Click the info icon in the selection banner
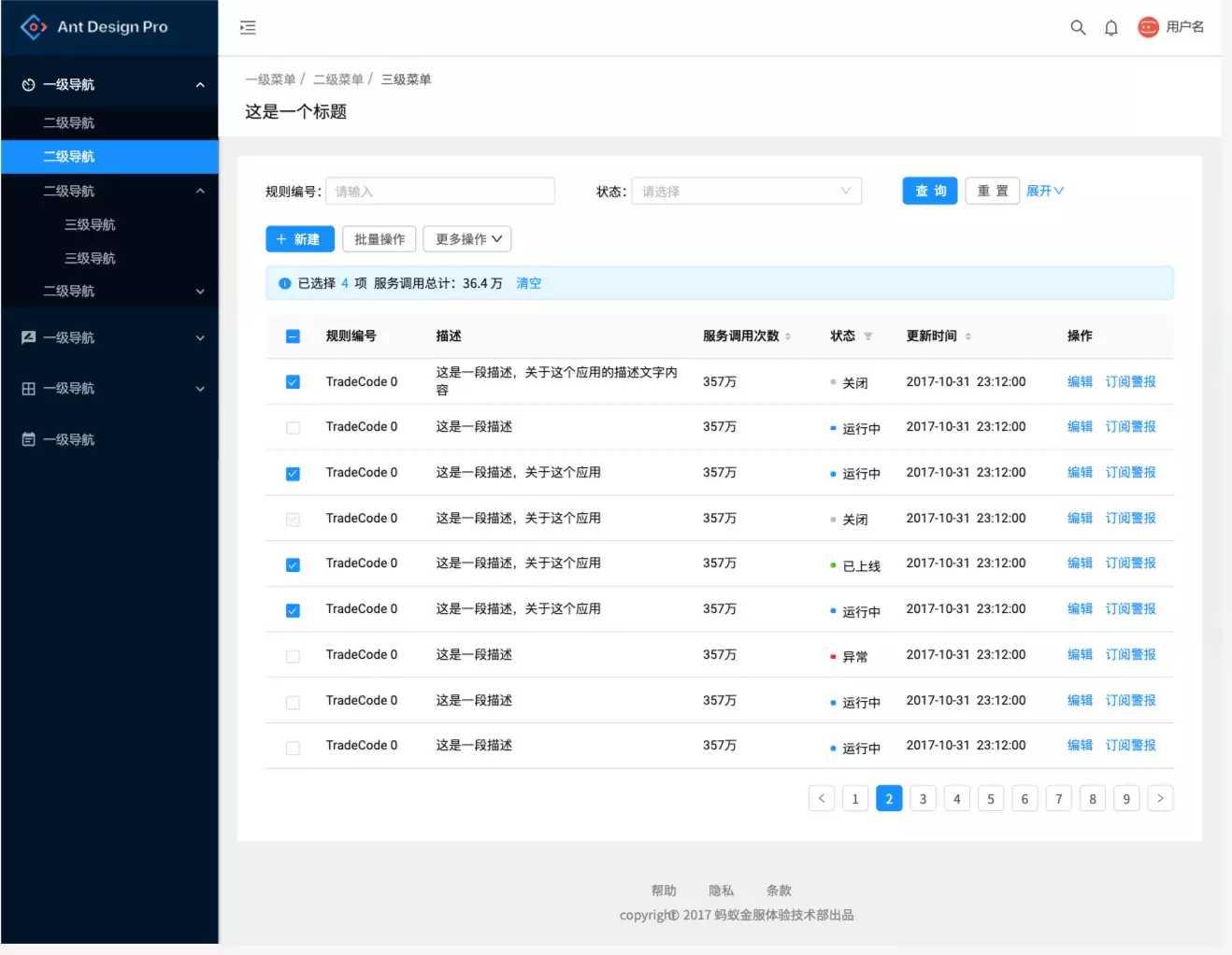Screen dimensions: 1232x955 pos(284,282)
